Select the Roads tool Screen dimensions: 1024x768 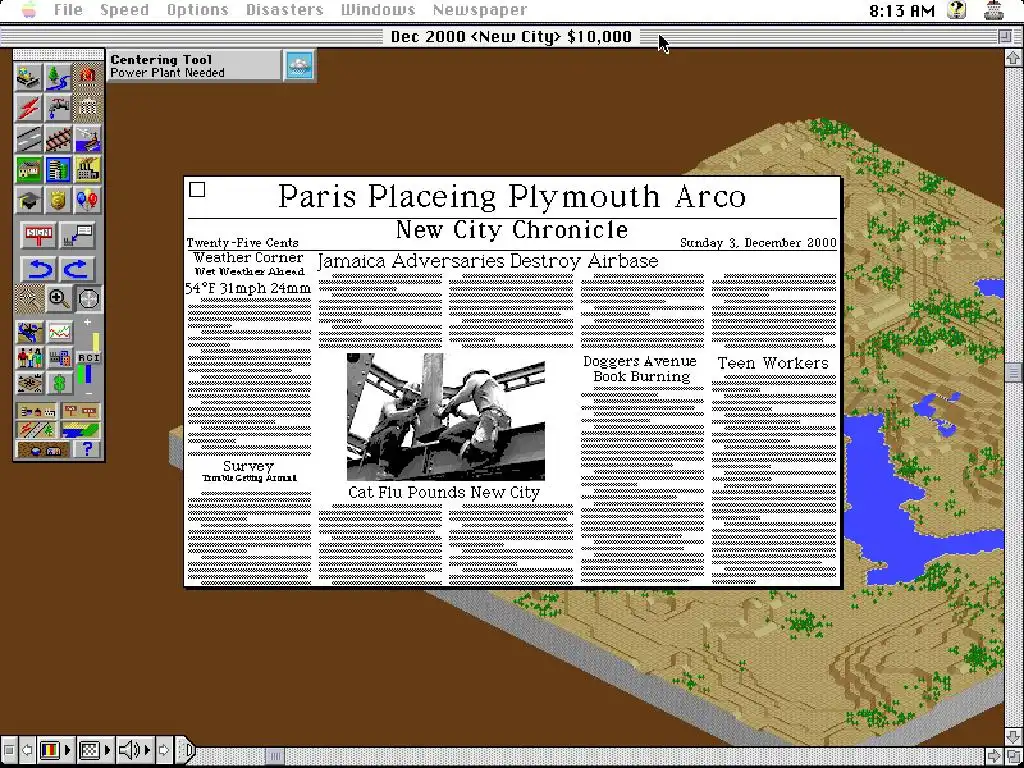tap(29, 138)
